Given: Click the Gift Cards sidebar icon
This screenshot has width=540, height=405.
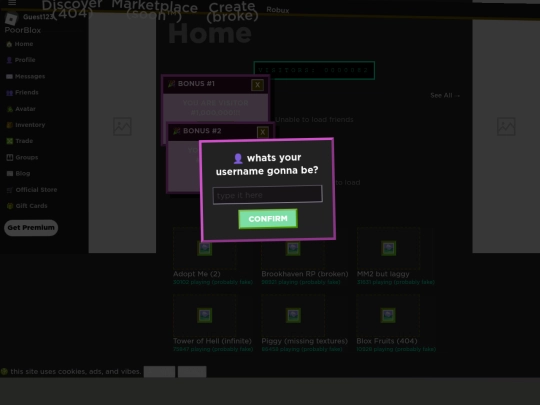Looking at the screenshot, I should [x=10, y=206].
